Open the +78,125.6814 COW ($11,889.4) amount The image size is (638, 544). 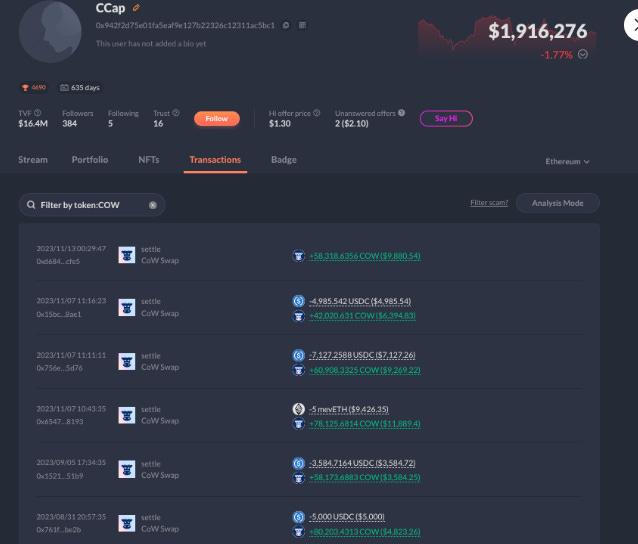[365, 424]
